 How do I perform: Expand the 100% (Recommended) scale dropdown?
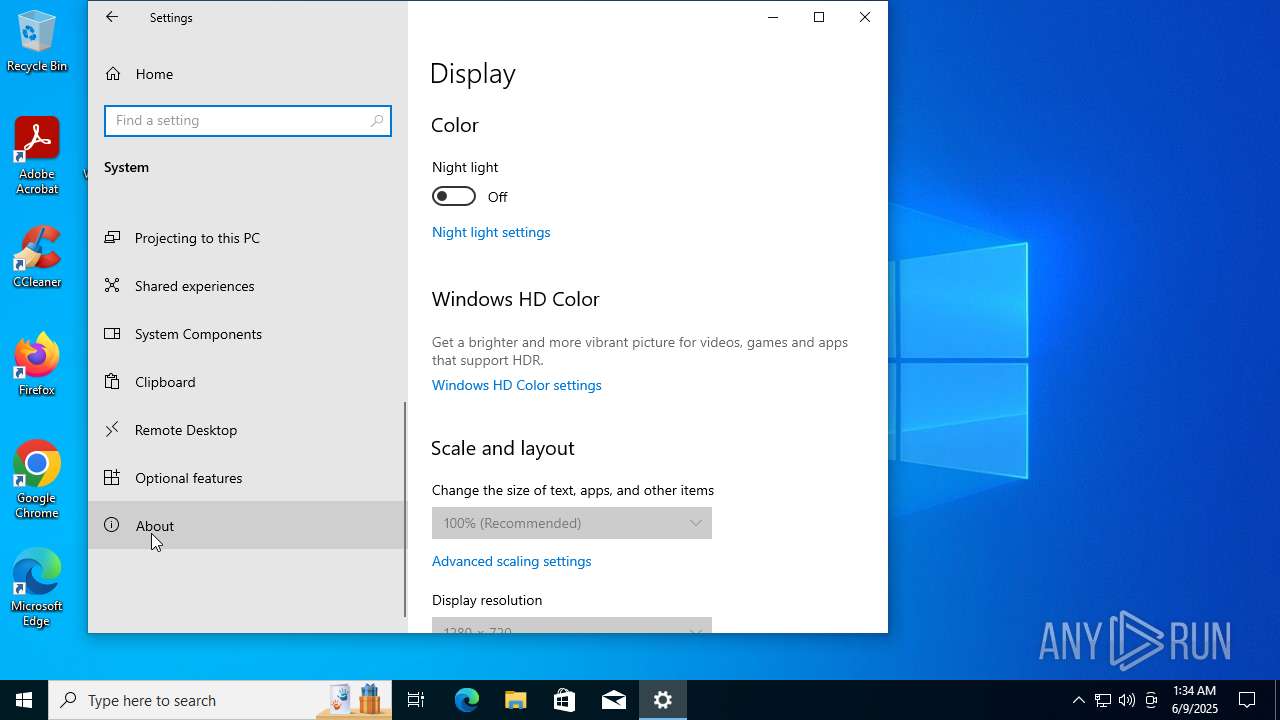572,523
